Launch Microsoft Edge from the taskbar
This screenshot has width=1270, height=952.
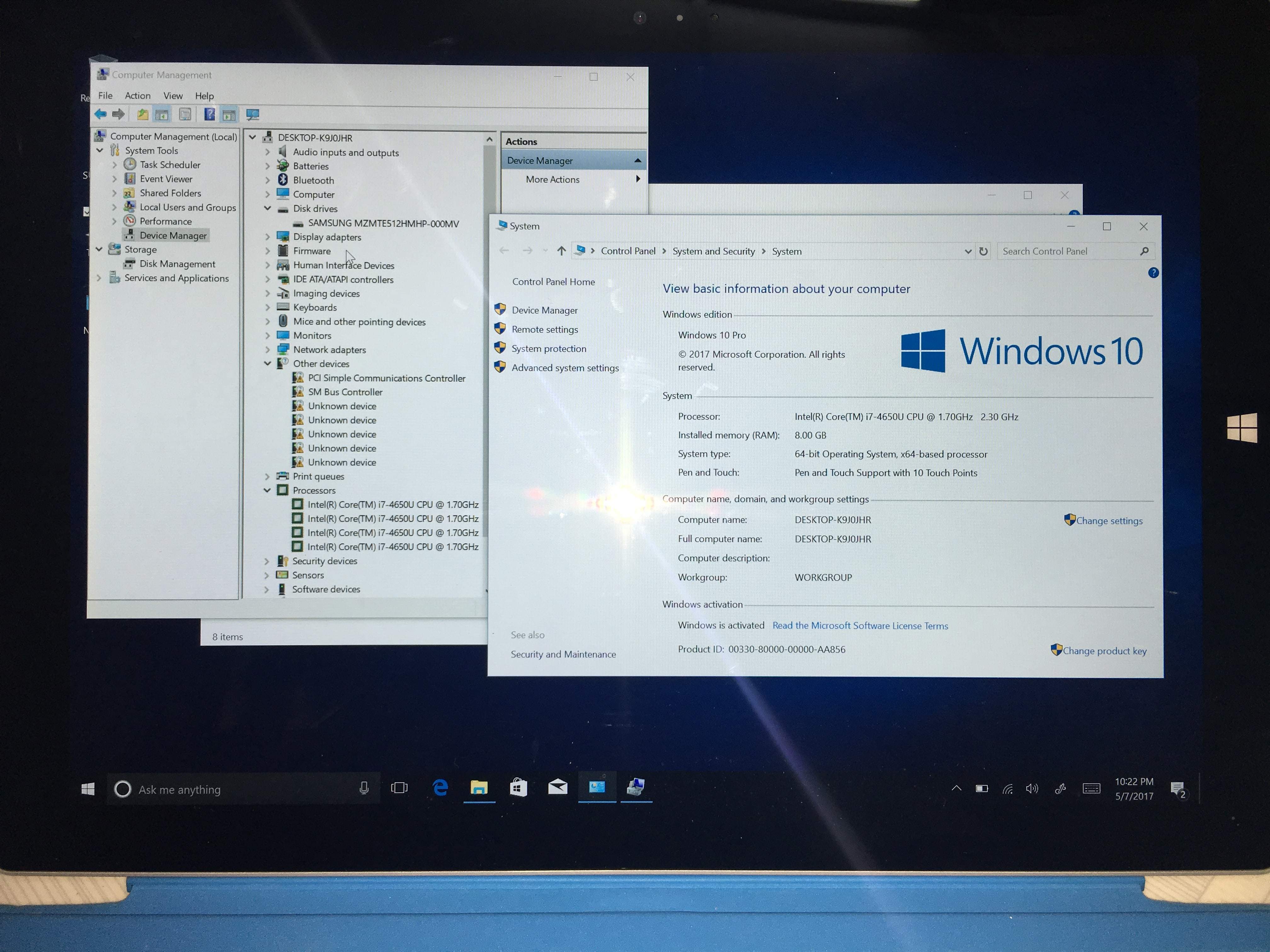point(440,787)
